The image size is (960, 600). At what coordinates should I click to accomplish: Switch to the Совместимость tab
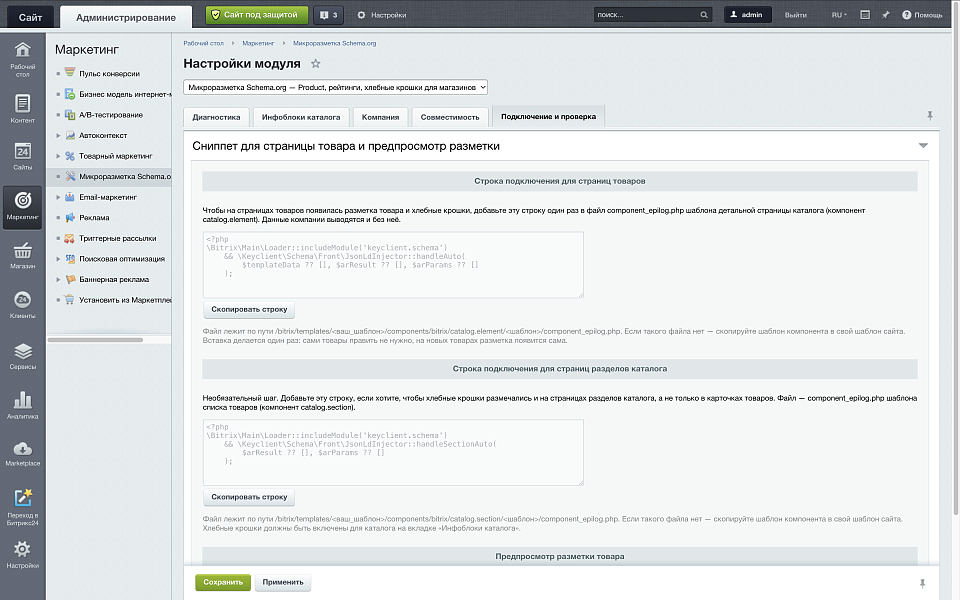click(449, 117)
